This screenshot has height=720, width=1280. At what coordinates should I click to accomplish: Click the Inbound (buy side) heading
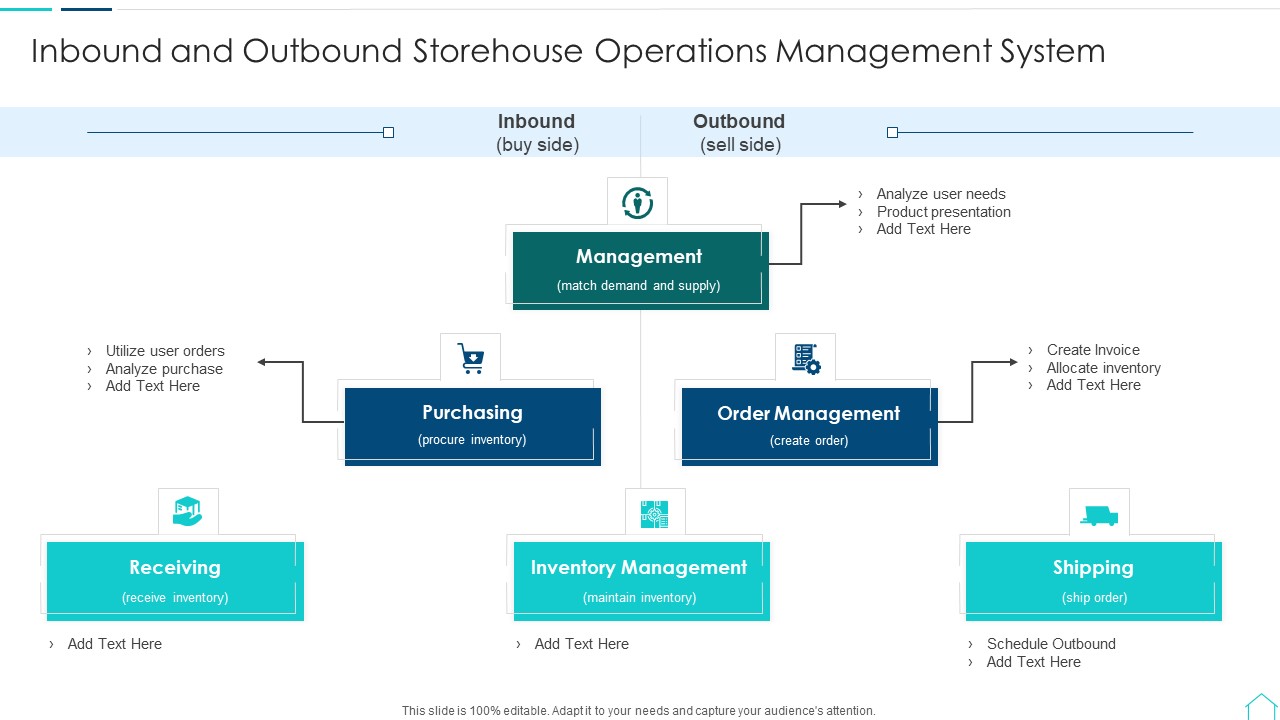pos(537,133)
